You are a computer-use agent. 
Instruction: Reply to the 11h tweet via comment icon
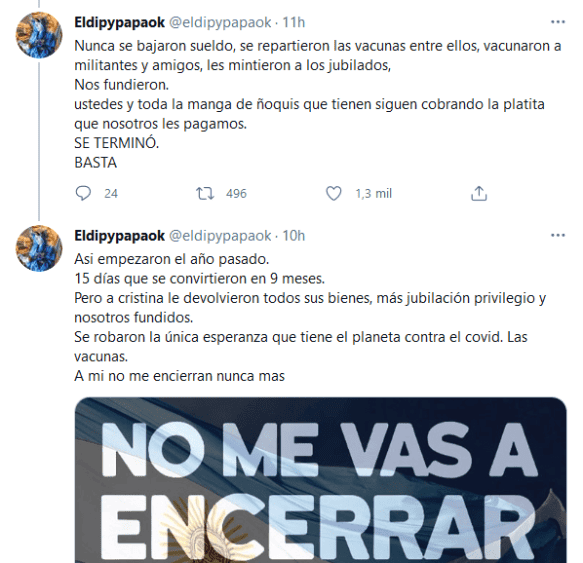click(83, 193)
